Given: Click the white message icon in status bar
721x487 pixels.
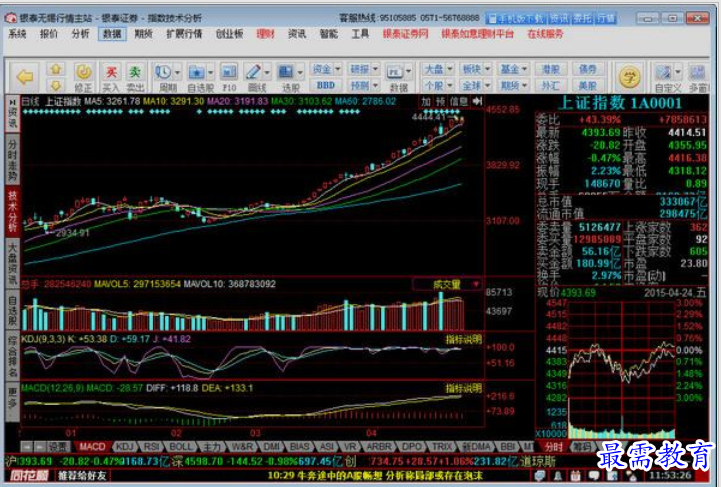Looking at the screenshot, I should pos(594,476).
